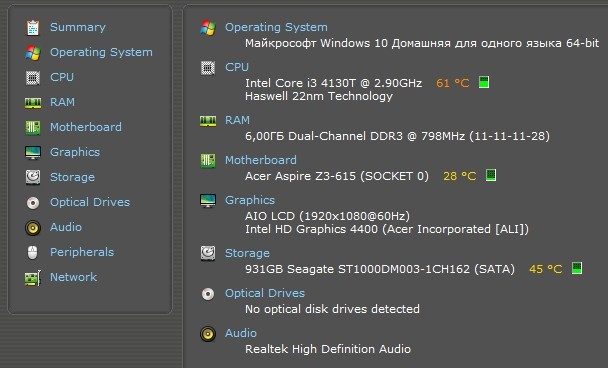Click the Intel Core i3 4130T text
608x368 pixels.
coord(333,83)
